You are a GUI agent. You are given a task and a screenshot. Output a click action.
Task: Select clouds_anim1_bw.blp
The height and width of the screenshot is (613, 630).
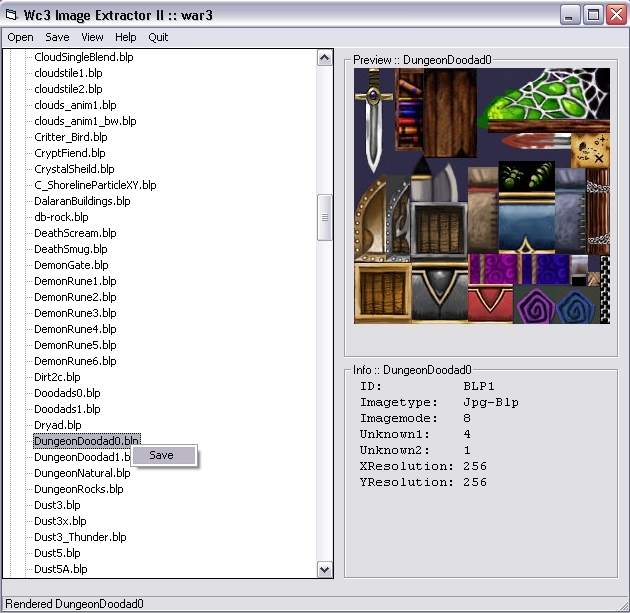[85, 121]
